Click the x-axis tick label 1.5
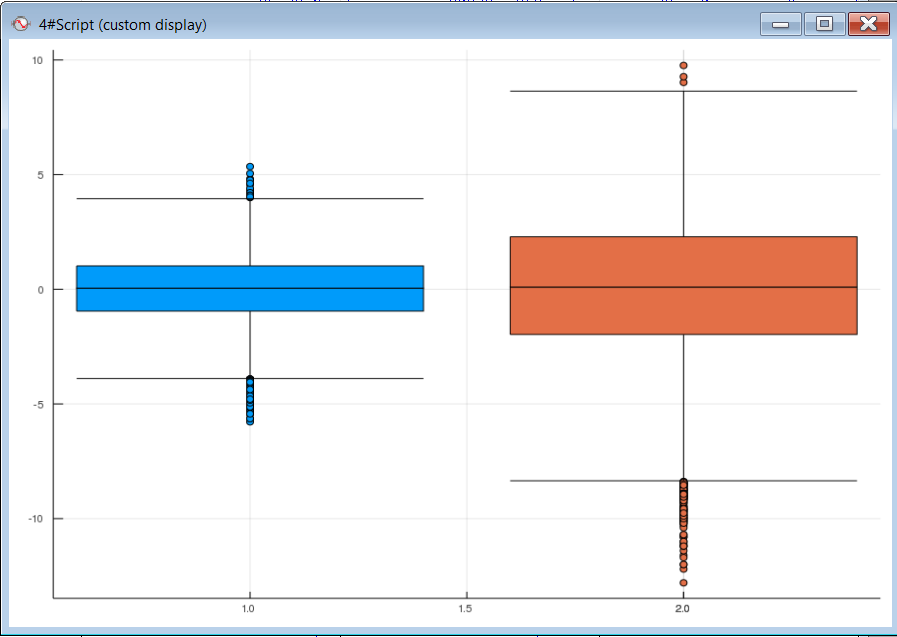 tap(466, 608)
